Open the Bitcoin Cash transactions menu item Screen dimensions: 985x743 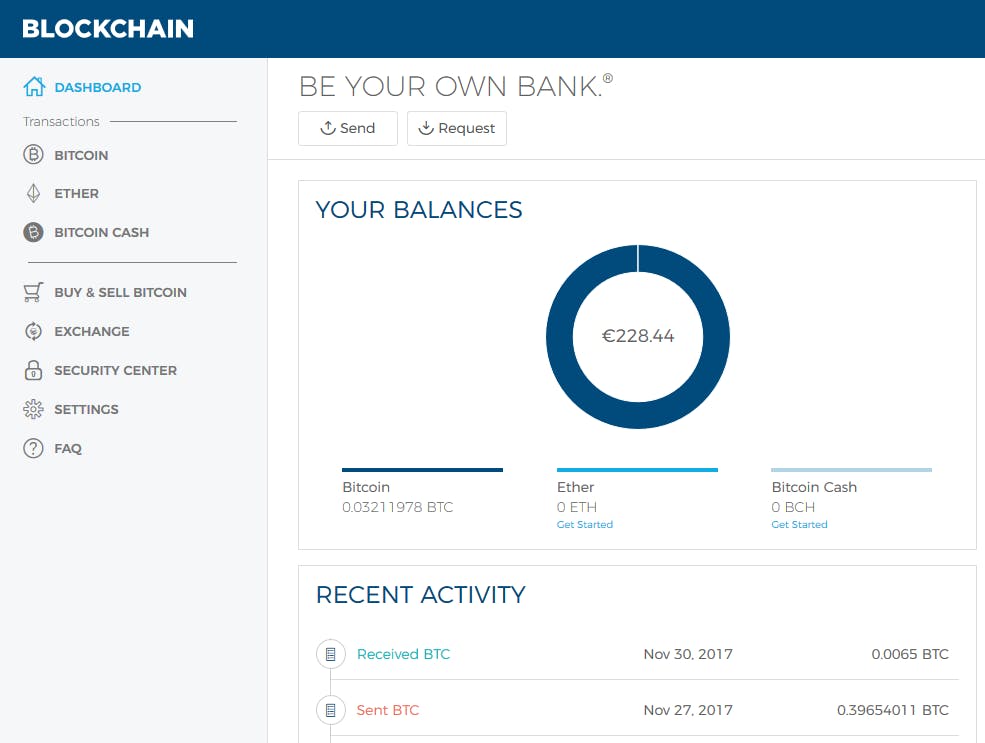click(101, 232)
